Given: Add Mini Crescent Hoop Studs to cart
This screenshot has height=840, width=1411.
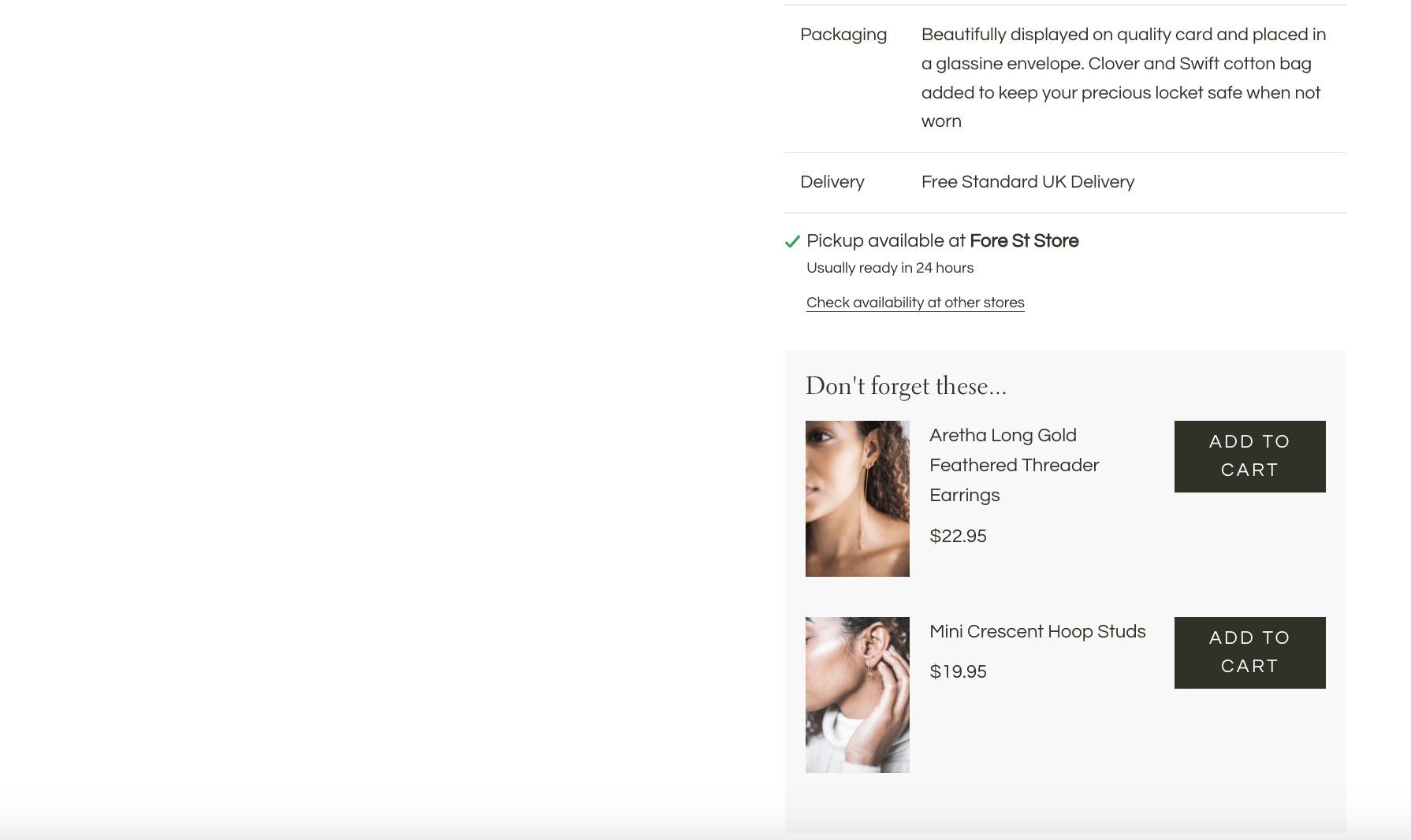Looking at the screenshot, I should [1249, 652].
